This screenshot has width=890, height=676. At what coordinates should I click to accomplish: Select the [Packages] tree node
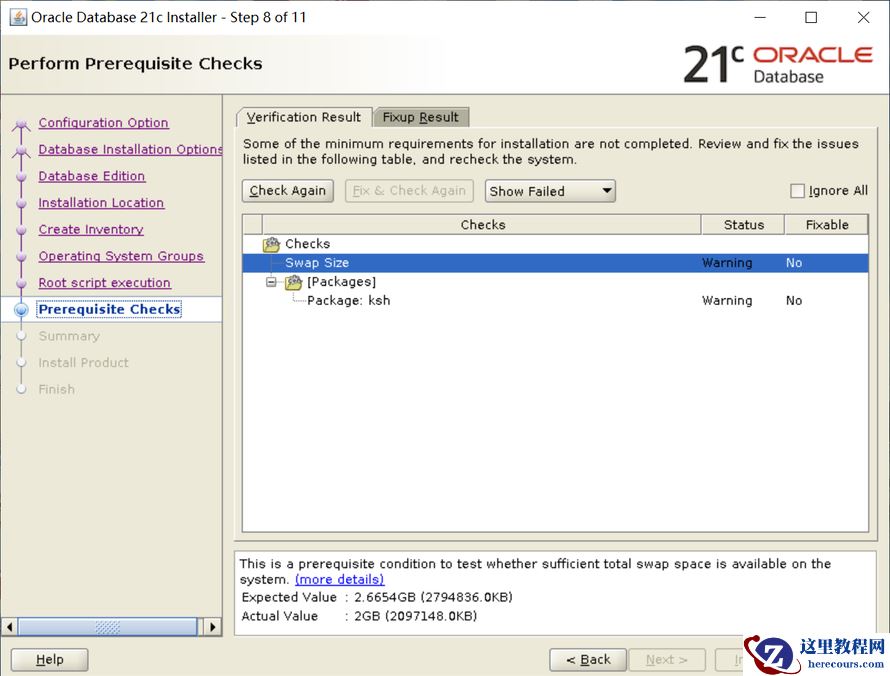tap(341, 282)
